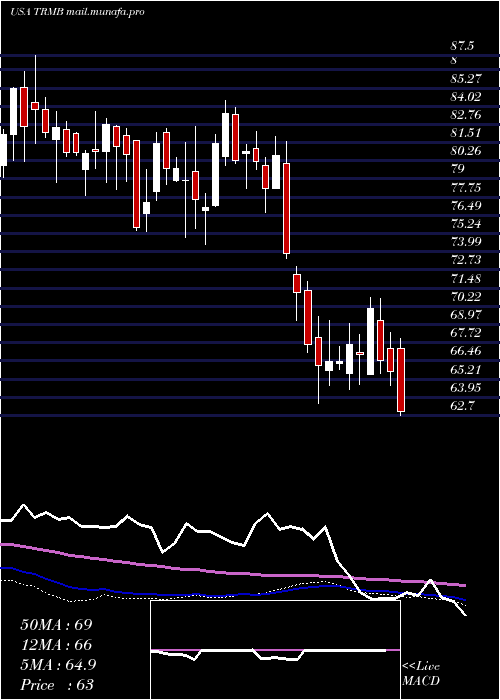Select the 82.76 price axis label
Image resolution: width=500 pixels, height=700 pixels.
tap(466, 115)
